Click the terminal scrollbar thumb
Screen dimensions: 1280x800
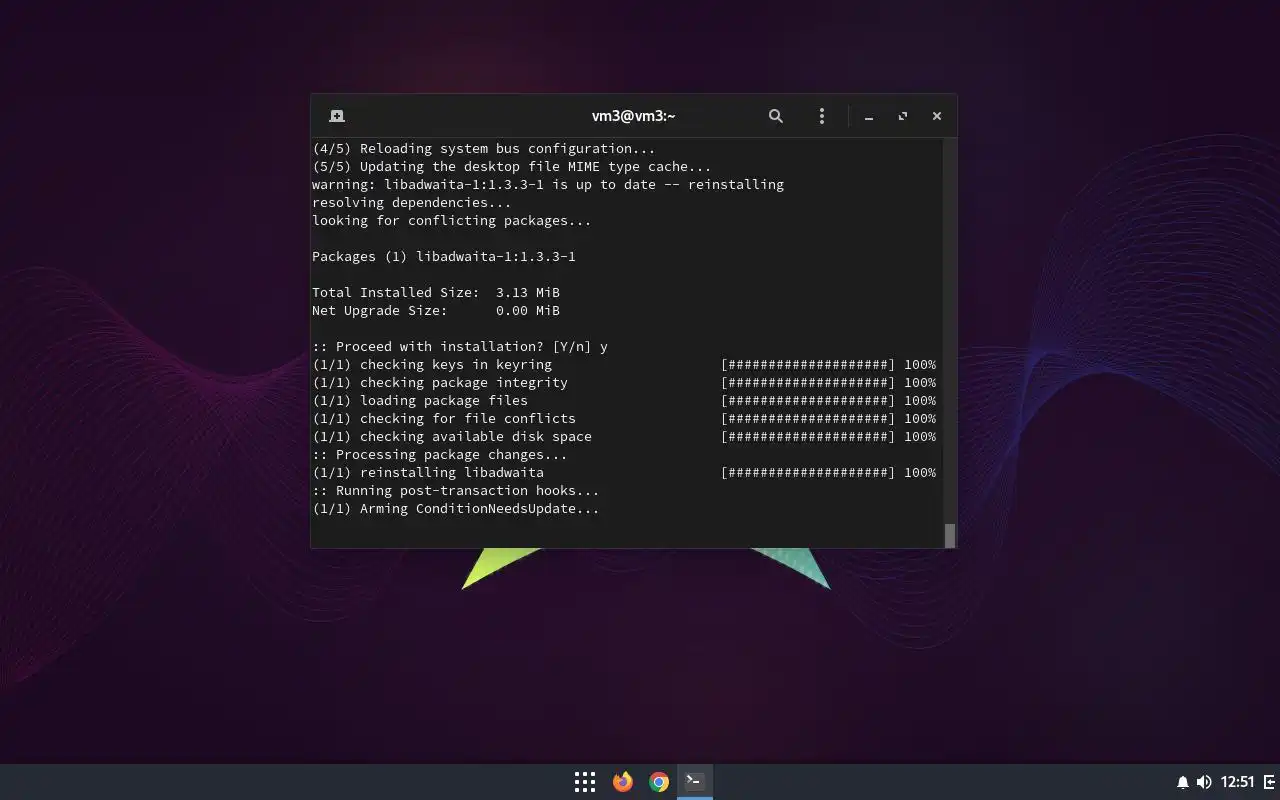click(x=950, y=535)
